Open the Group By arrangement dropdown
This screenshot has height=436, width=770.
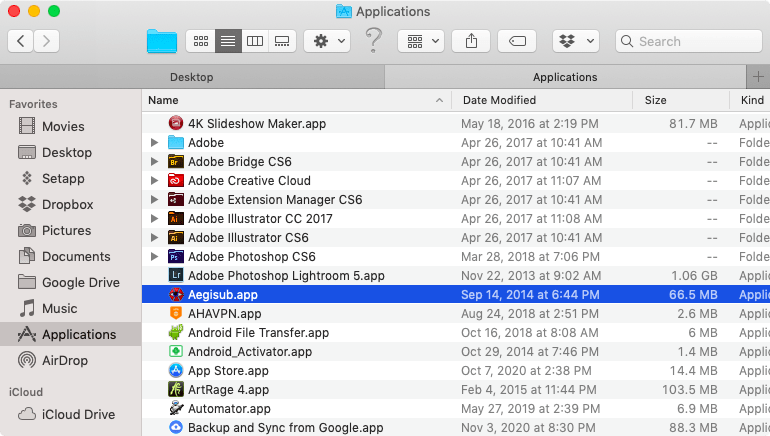(x=421, y=41)
